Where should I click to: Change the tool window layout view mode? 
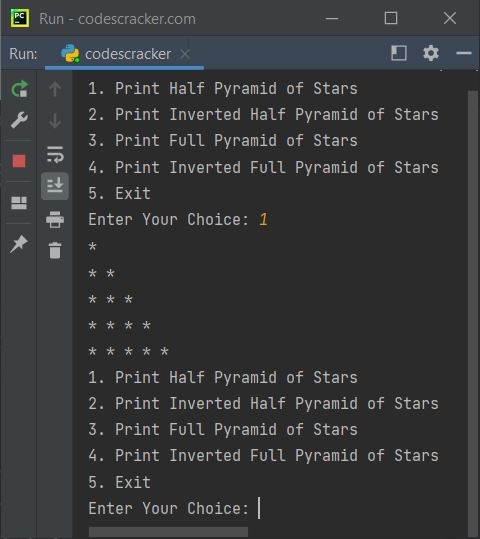(x=399, y=53)
